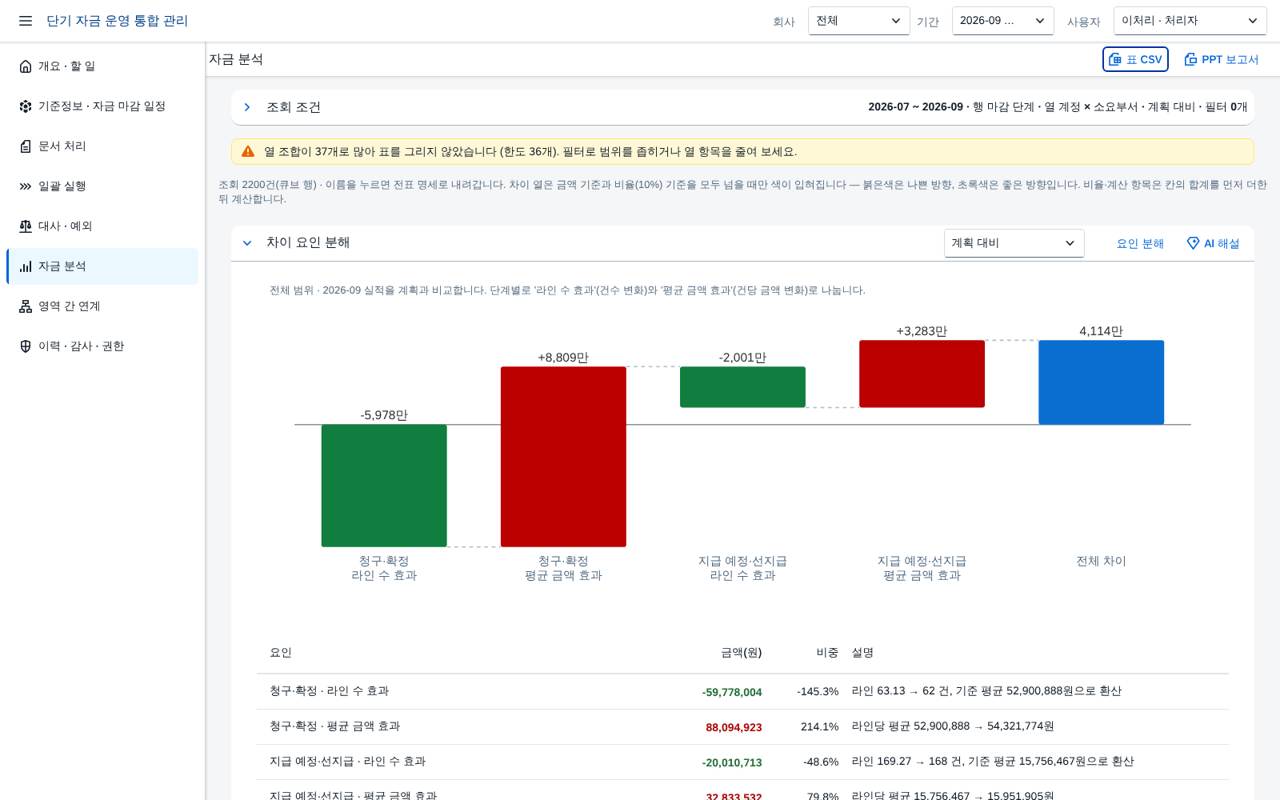Viewport: 1280px width, 800px height.
Task: Click the 요인 분해 button
Action: (1140, 243)
